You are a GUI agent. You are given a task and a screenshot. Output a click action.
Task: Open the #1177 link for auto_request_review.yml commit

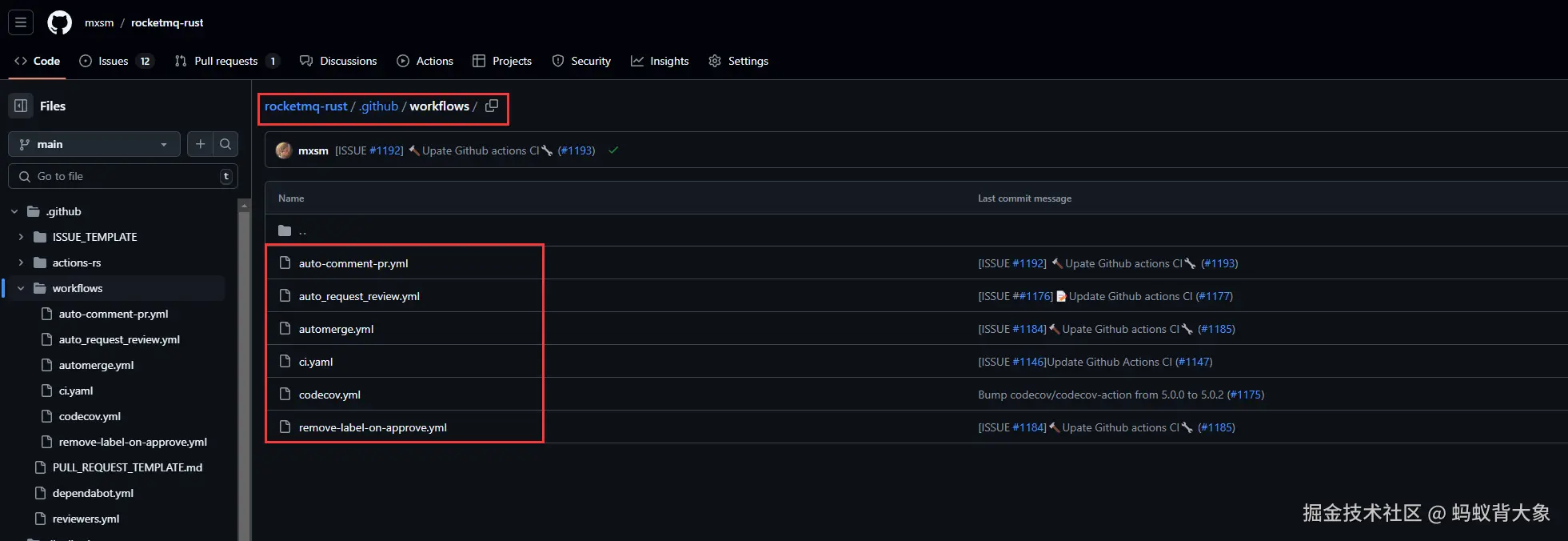1215,296
